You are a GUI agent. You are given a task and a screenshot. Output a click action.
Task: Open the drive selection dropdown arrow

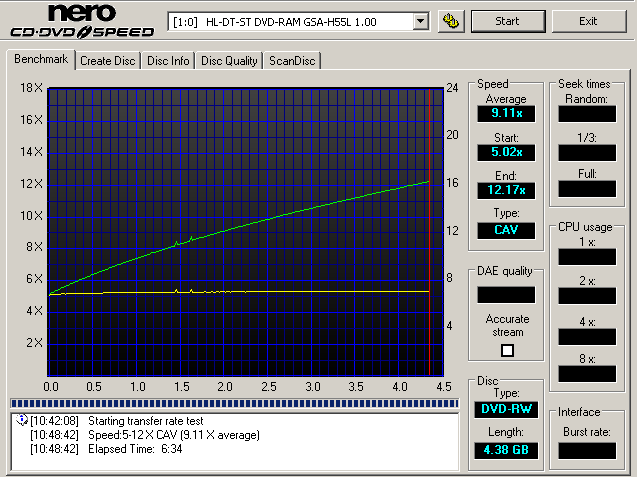click(x=421, y=21)
